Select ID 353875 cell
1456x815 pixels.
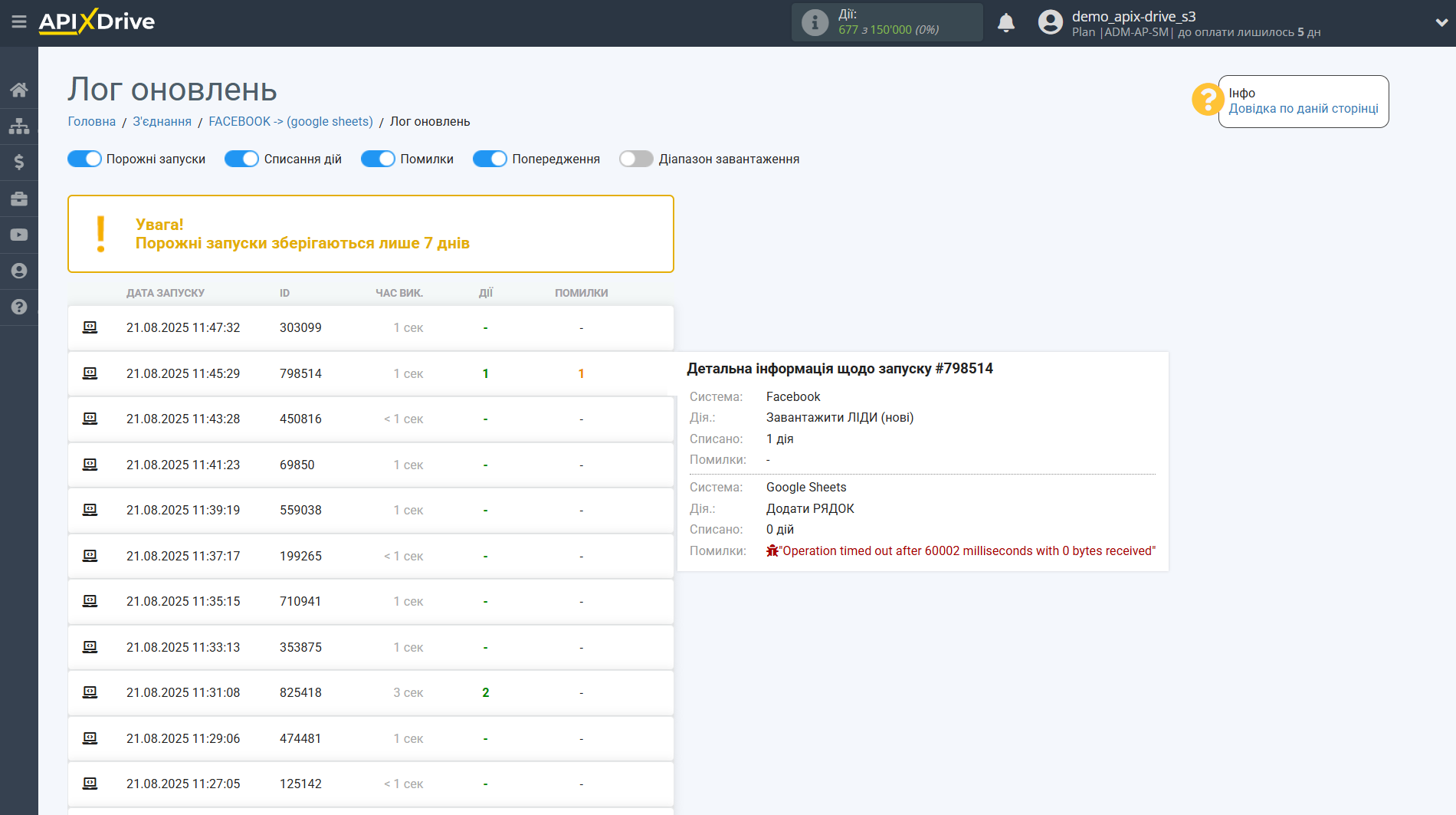point(300,647)
